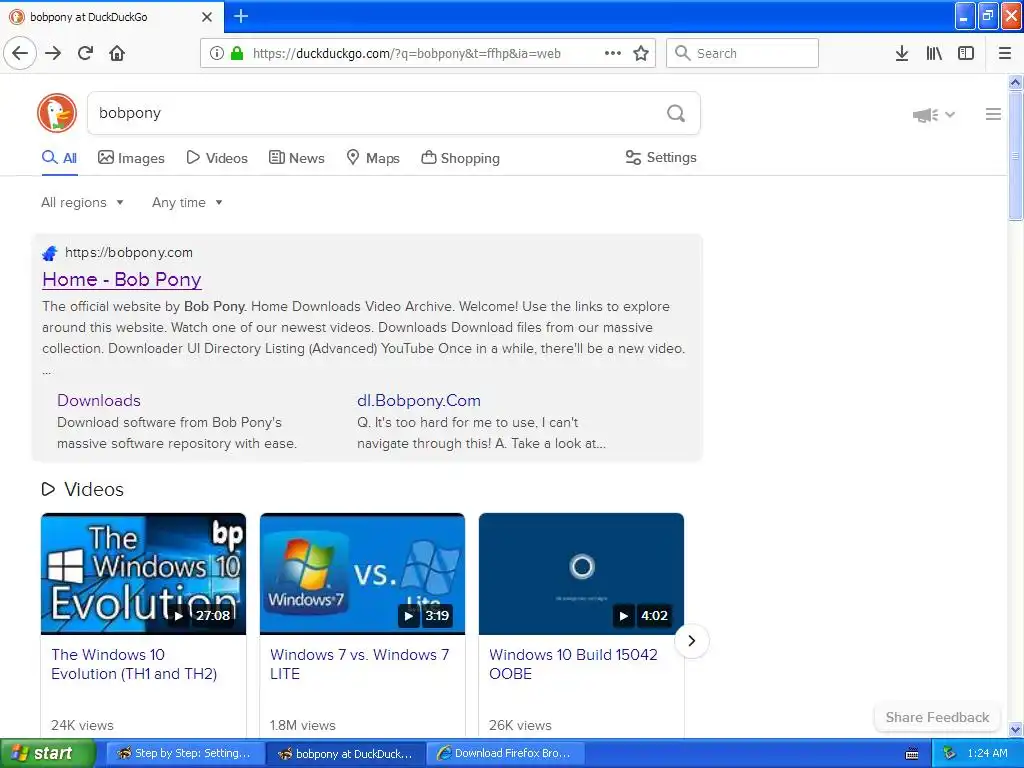Play the Windows 7 vs. Lite thumbnail
1024x768 pixels.
[x=362, y=573]
